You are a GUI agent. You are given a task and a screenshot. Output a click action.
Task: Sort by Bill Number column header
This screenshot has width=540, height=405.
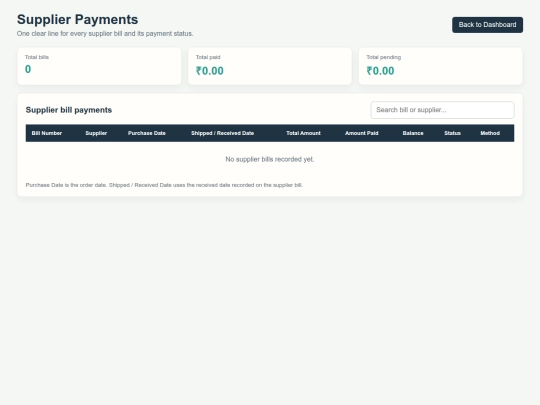coord(47,133)
